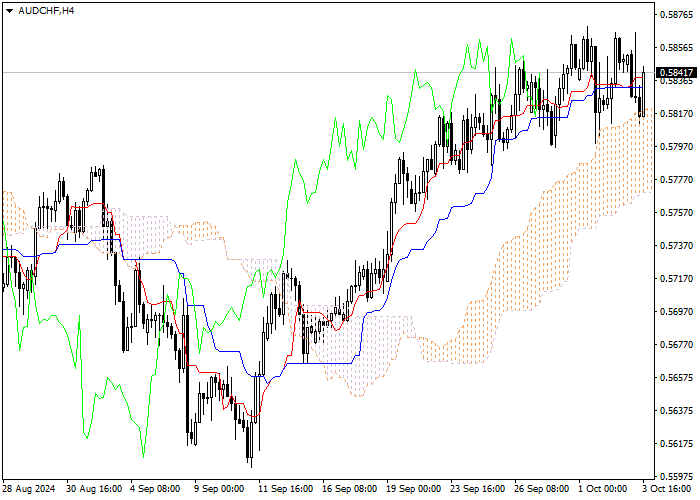Click the 30 Aug 16:00 time label

tap(94, 489)
